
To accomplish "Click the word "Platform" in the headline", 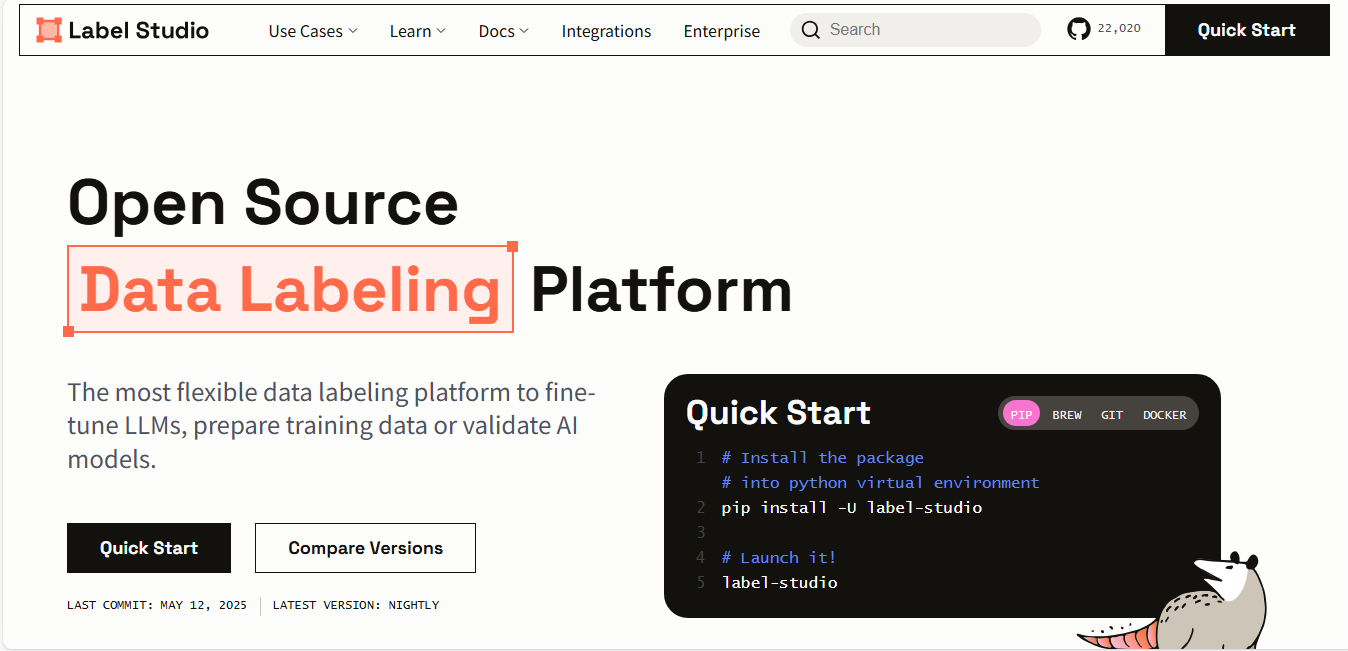I will [x=661, y=290].
